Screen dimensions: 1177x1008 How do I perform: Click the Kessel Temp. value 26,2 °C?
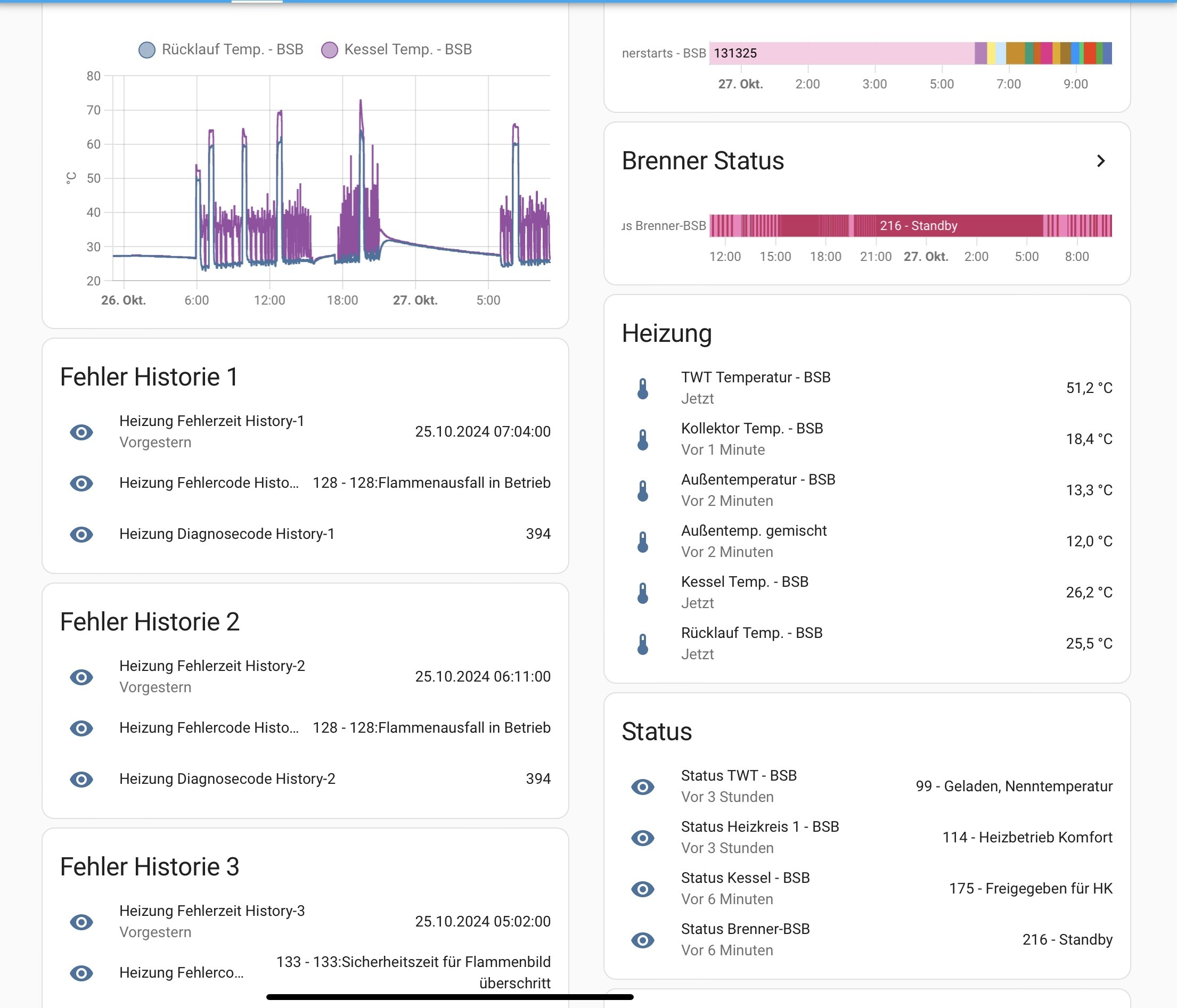(1089, 592)
